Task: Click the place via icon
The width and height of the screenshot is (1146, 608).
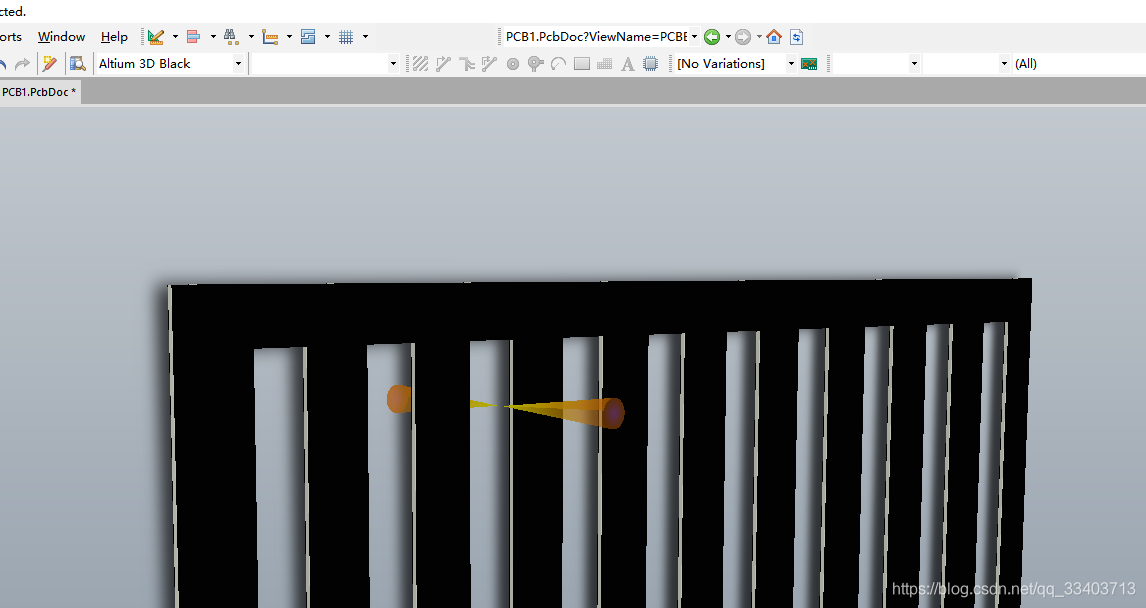Action: [536, 64]
